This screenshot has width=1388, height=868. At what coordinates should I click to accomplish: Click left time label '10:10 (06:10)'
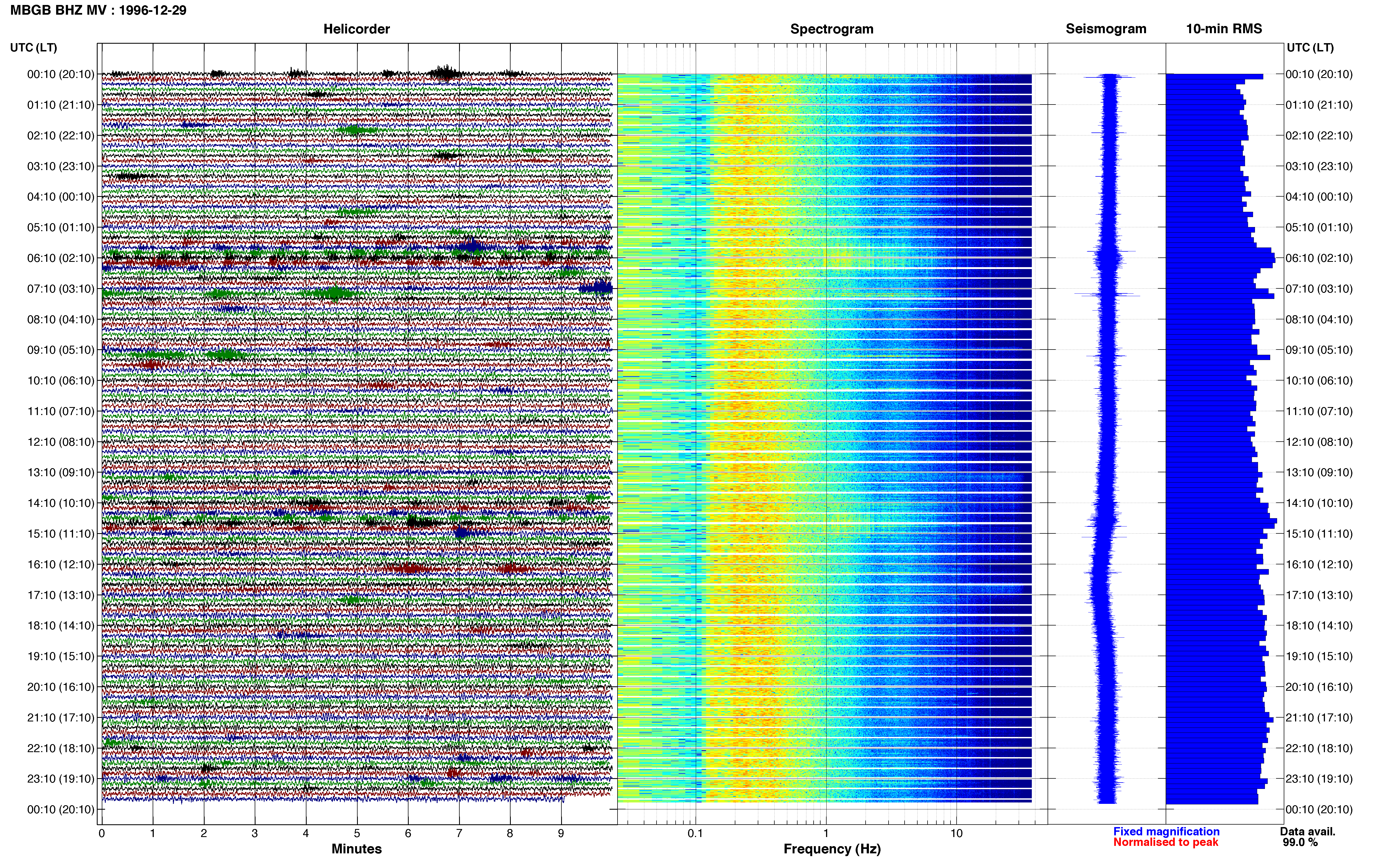61,380
